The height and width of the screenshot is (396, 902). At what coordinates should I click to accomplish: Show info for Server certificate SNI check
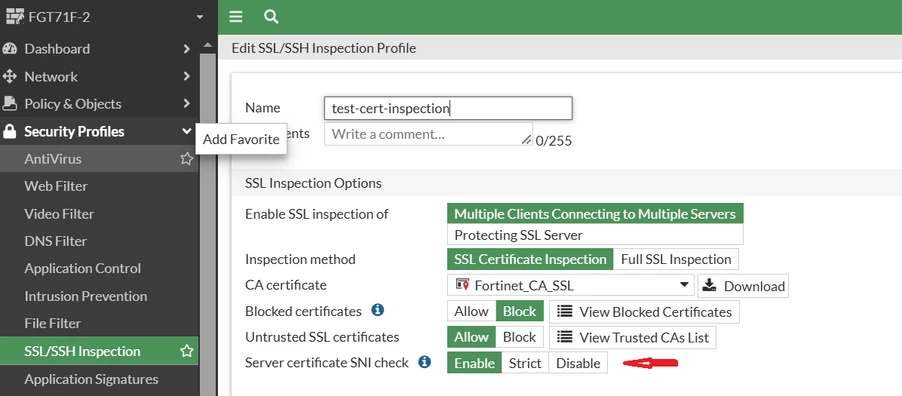(425, 362)
